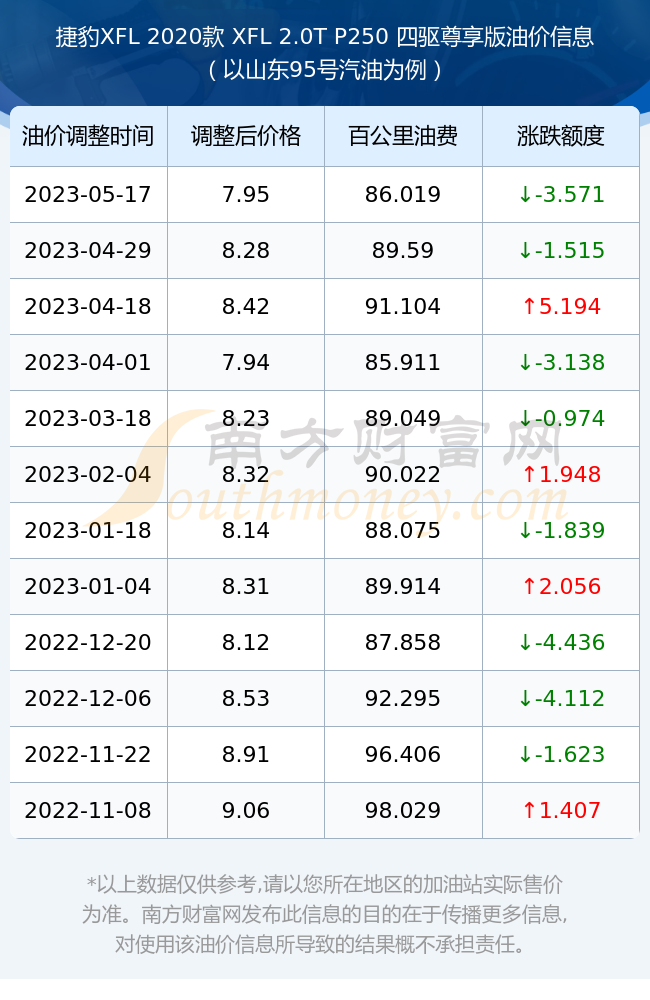
Task: Click the 油价调整时间 column header
Action: (x=88, y=136)
